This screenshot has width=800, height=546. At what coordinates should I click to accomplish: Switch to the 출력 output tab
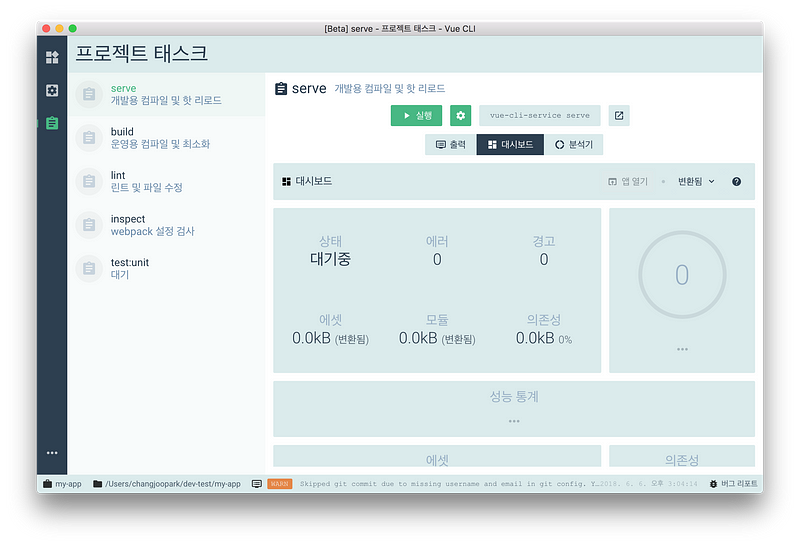(x=451, y=144)
